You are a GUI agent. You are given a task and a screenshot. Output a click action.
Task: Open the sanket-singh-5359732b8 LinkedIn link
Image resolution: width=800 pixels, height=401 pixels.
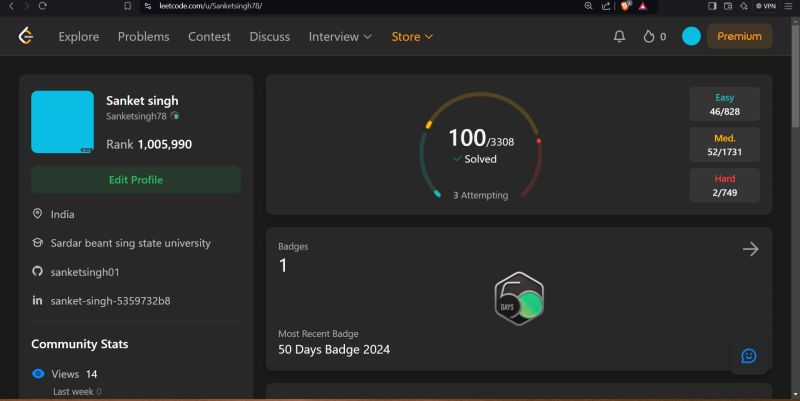(x=110, y=300)
